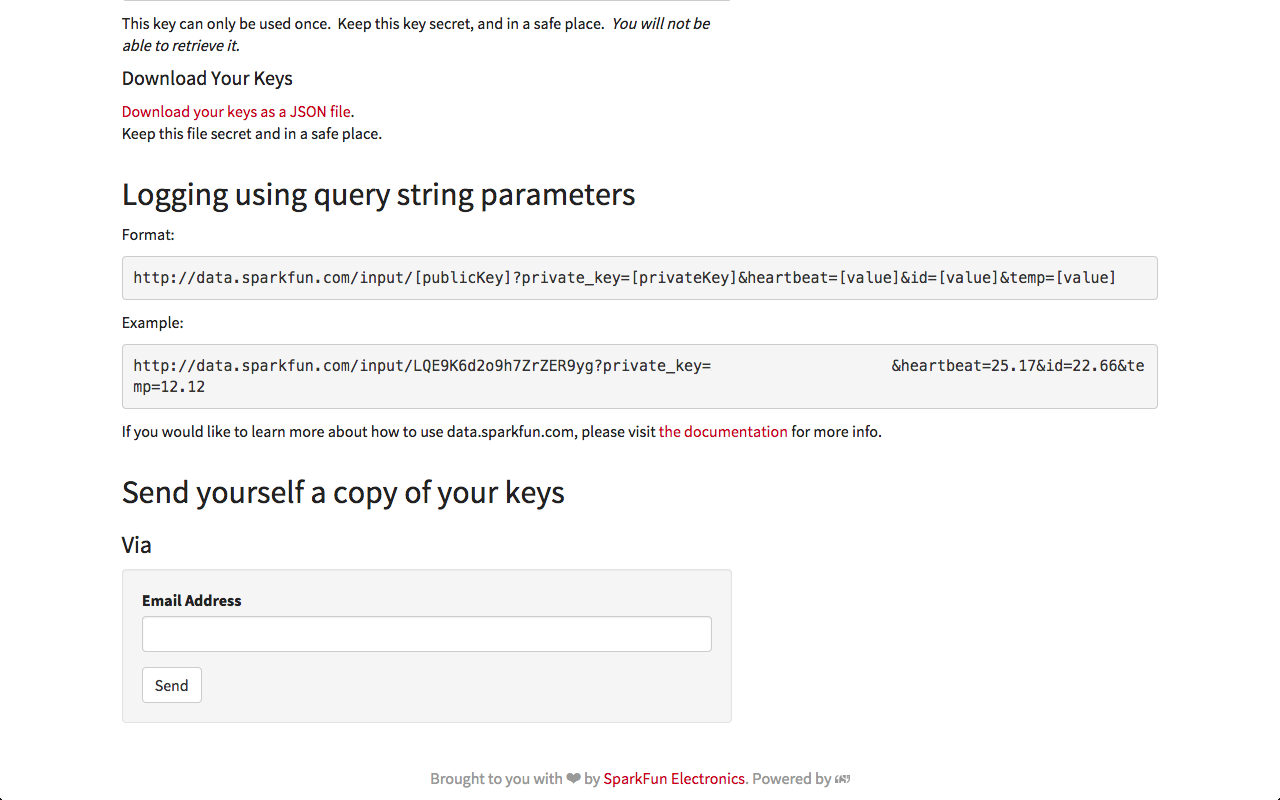Open the documentation link
This screenshot has width=1280, height=800.
tap(723, 432)
